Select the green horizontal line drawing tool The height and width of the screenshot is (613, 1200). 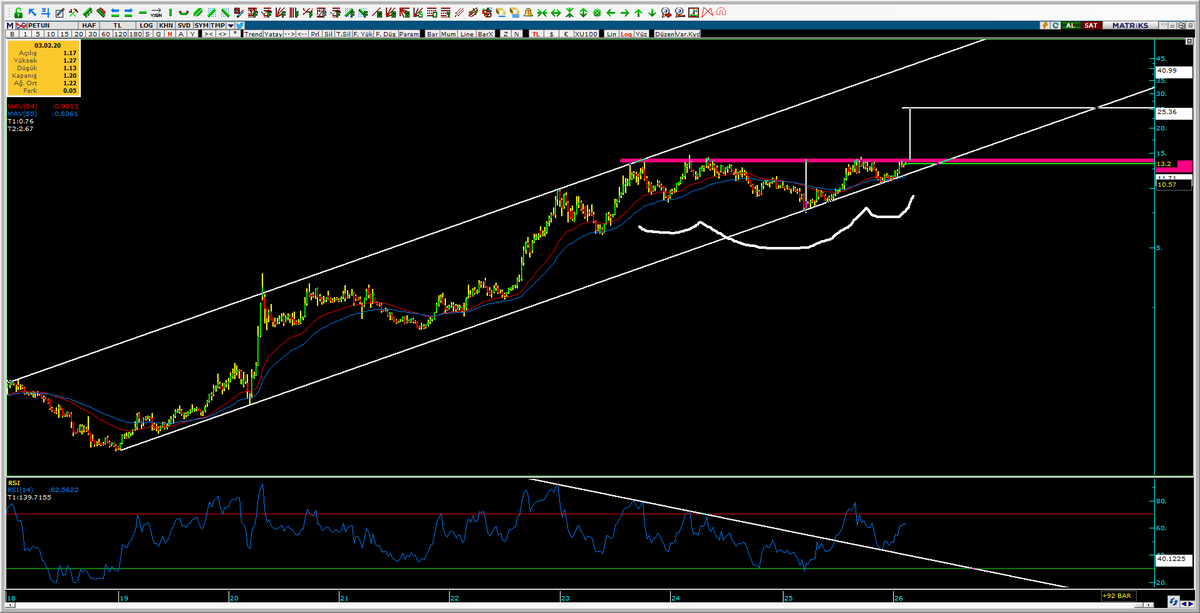click(142, 13)
